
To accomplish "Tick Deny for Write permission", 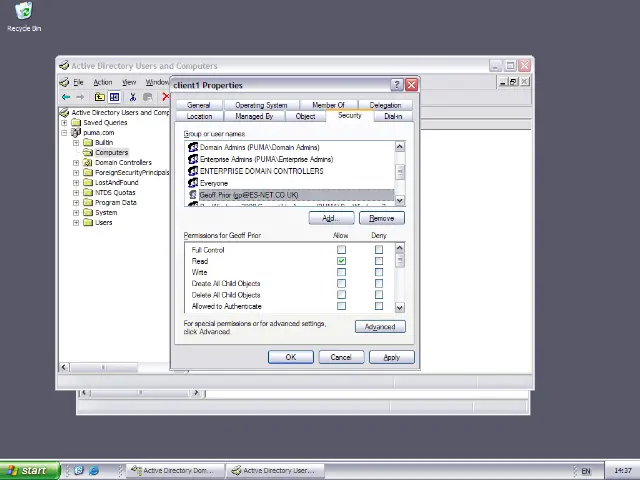I will click(x=379, y=272).
